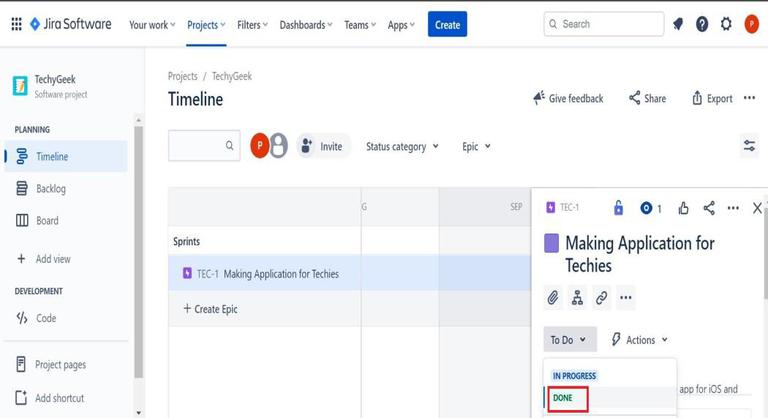Image resolution: width=768 pixels, height=418 pixels.
Task: Open the To Do status dropdown
Action: click(570, 340)
